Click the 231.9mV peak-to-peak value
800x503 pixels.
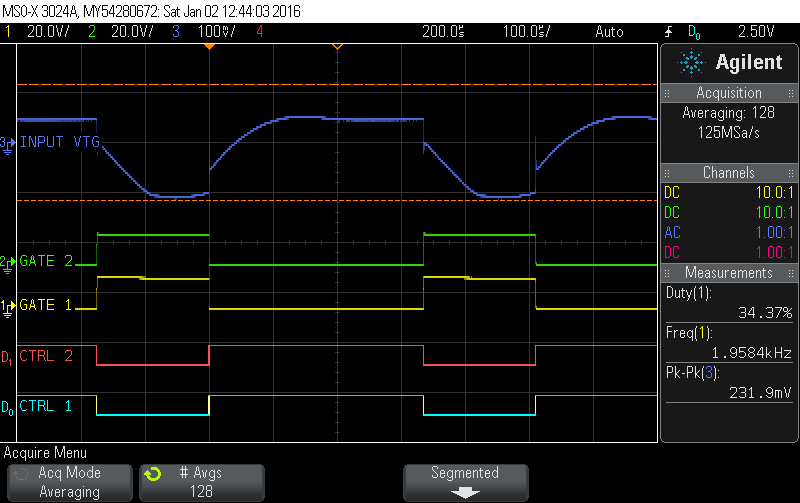click(760, 393)
